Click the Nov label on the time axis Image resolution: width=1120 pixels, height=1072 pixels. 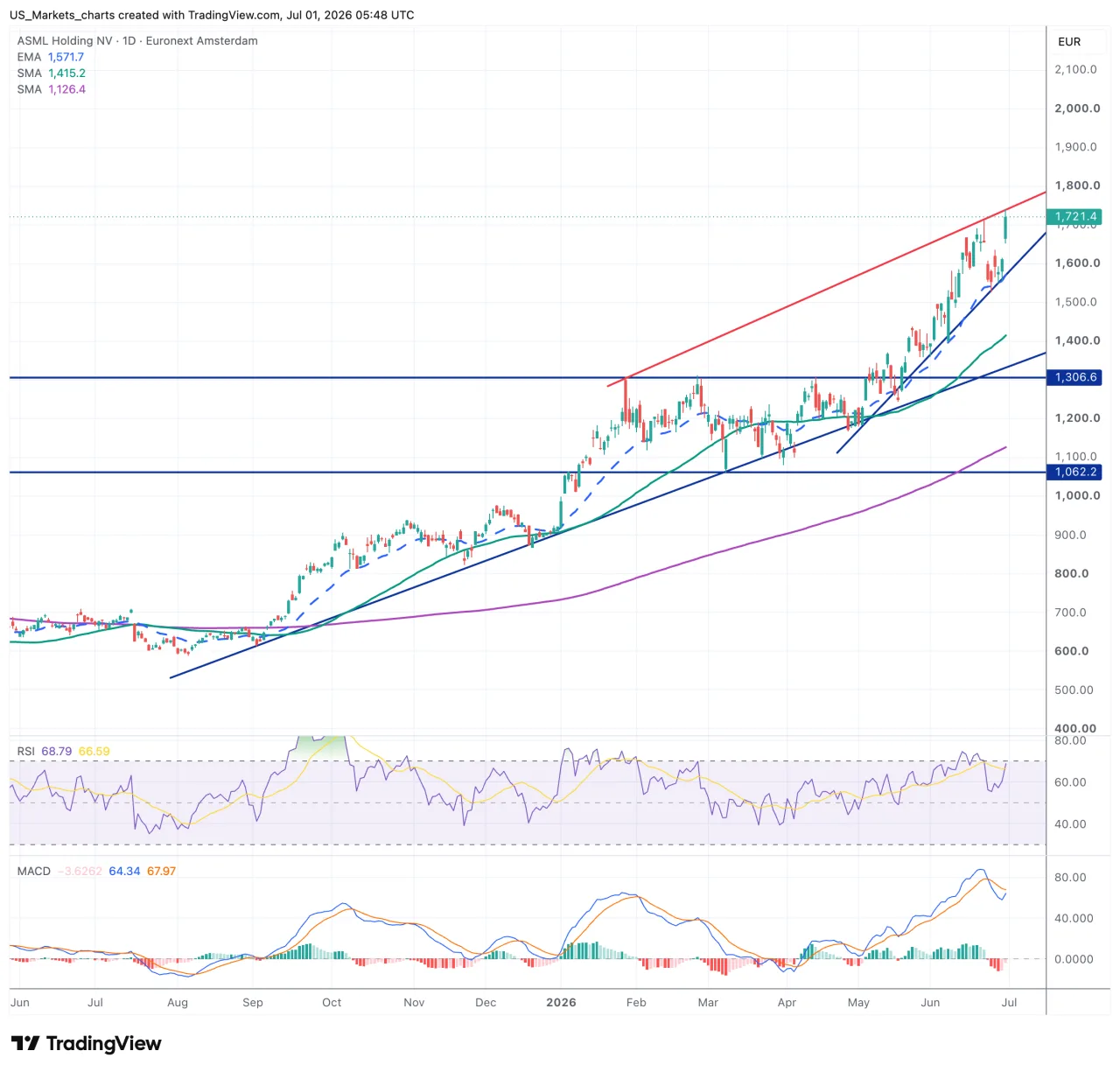414,1003
